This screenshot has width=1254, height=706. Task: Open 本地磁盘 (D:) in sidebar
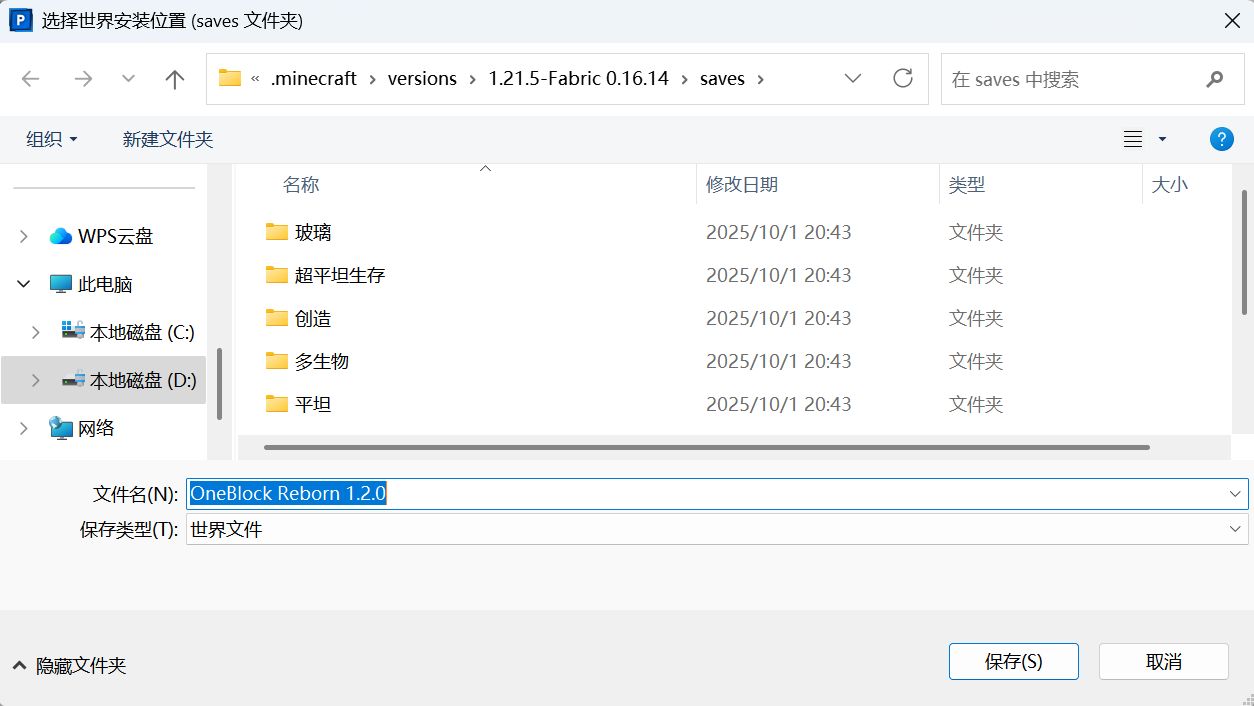[x=143, y=380]
